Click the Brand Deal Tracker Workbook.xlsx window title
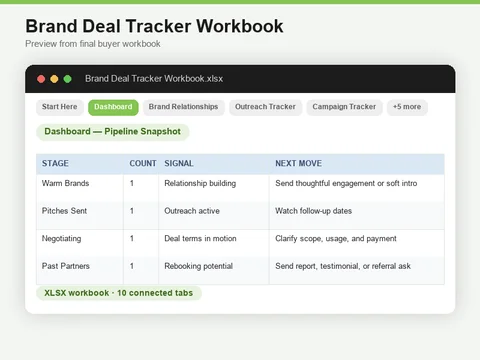 coord(154,79)
